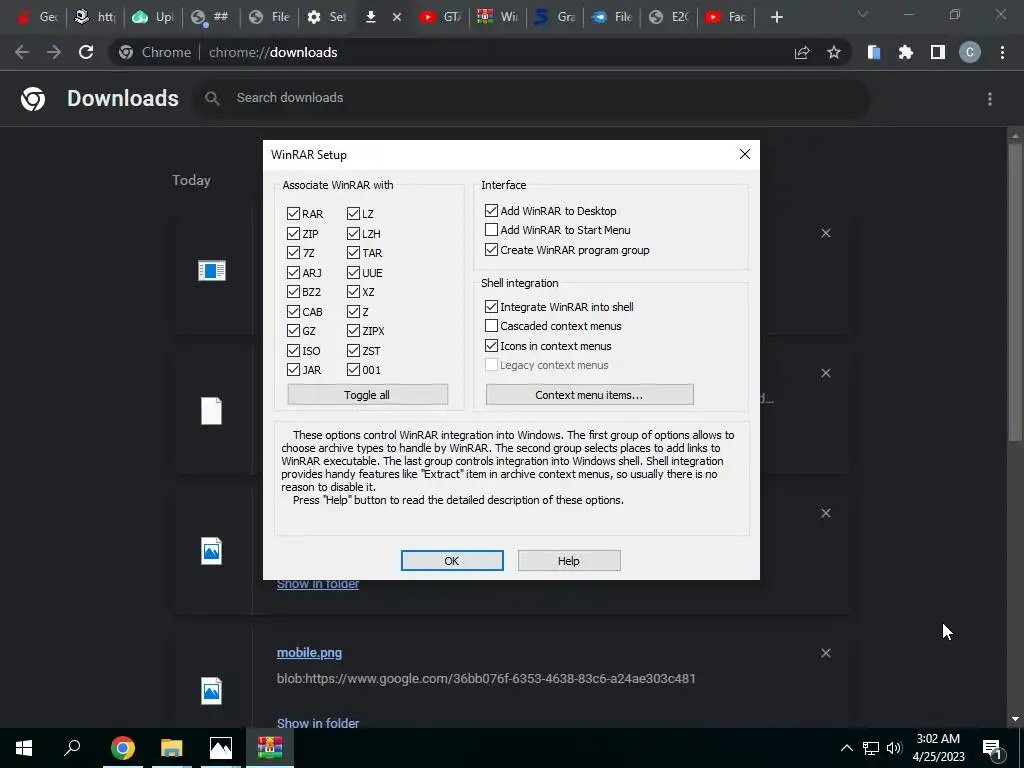The image size is (1024, 768).
Task: Toggle the JAR association checkbox
Action: tap(293, 370)
